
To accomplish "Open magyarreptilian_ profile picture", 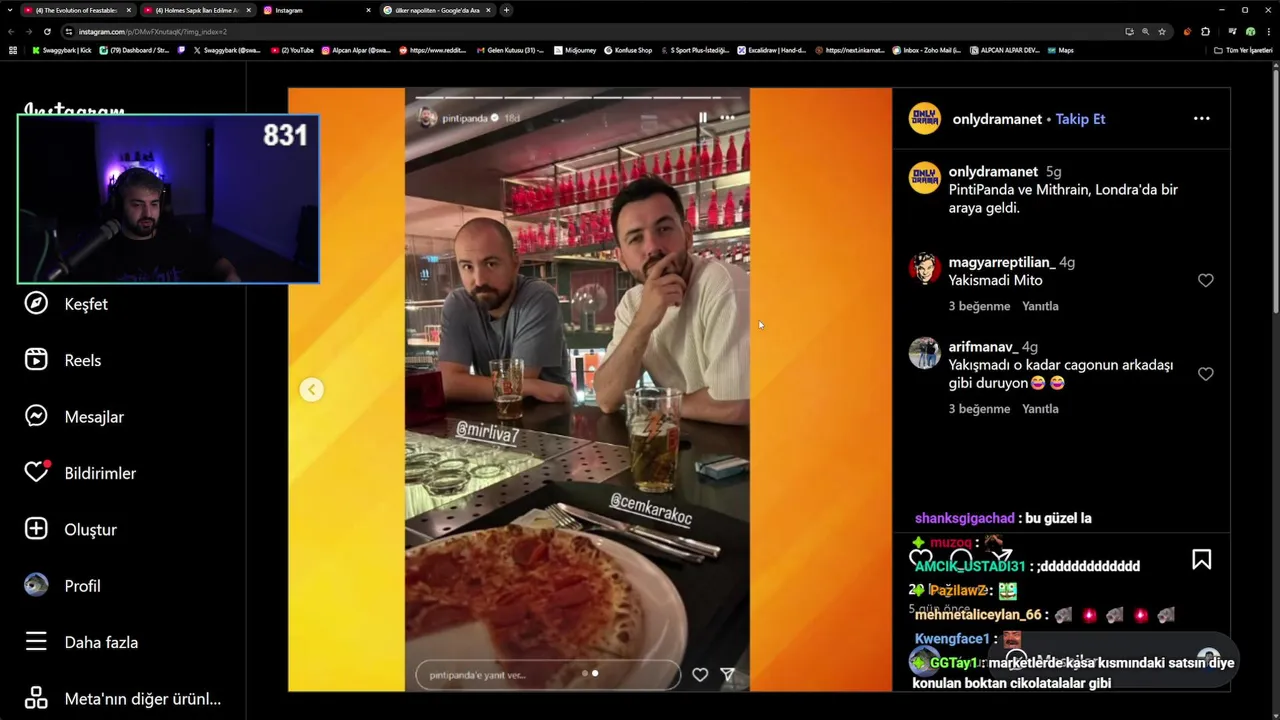I will tap(924, 269).
